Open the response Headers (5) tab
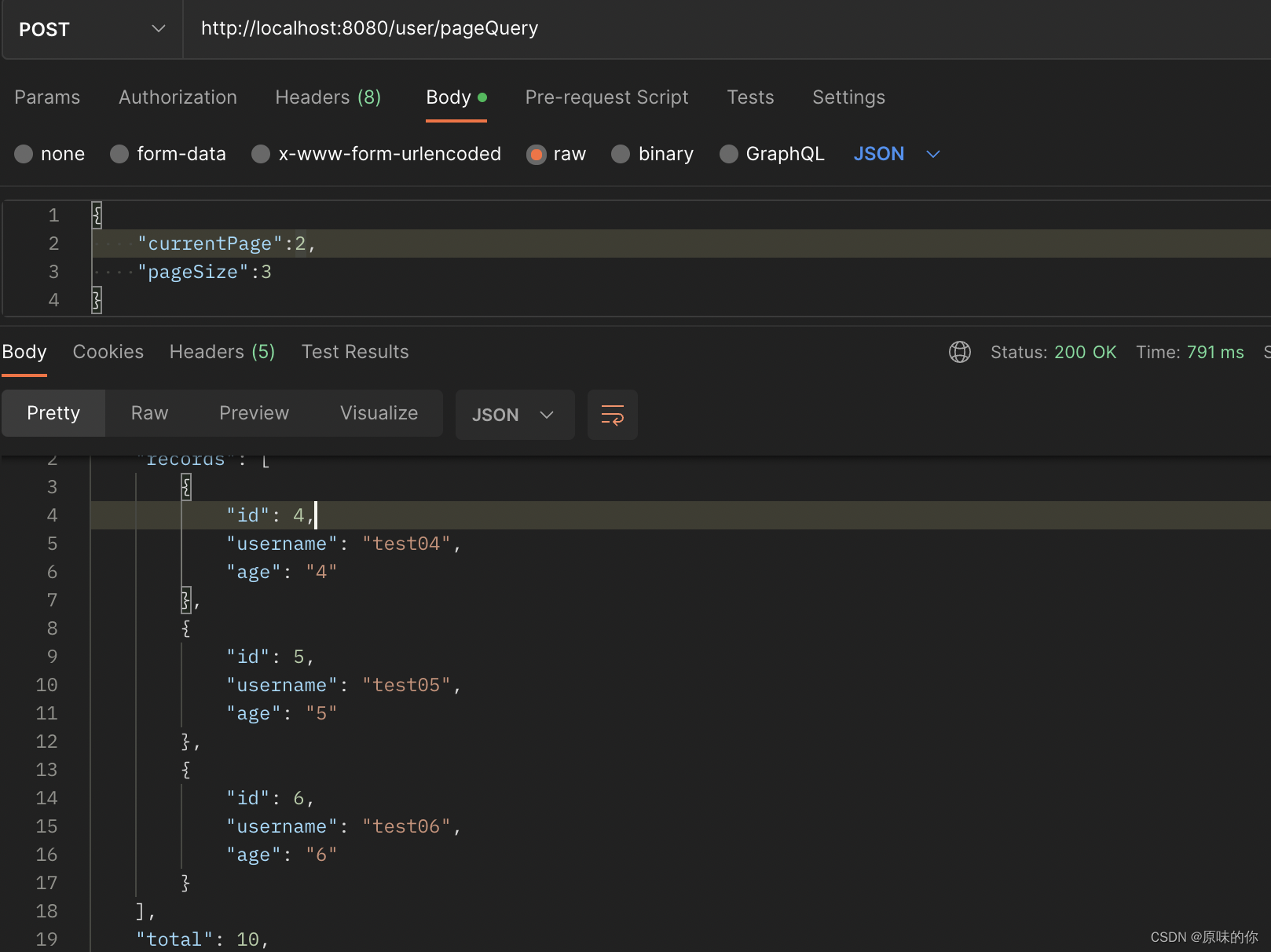Screen dimensions: 1271x952 pos(222,352)
